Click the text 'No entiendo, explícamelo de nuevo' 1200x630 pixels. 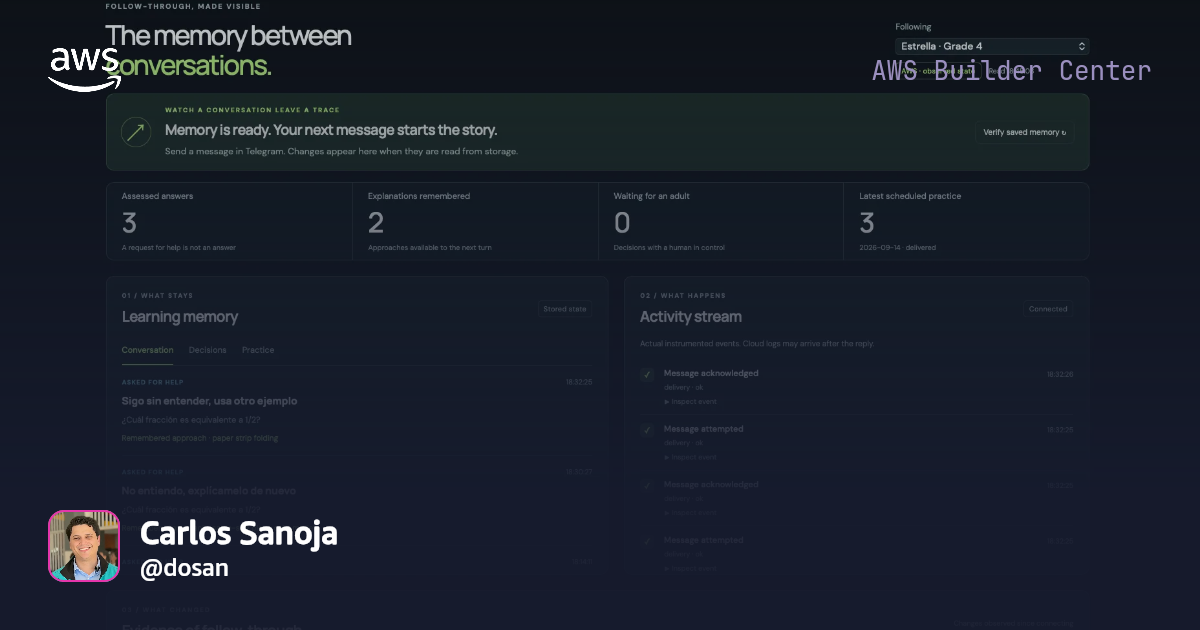[208, 491]
